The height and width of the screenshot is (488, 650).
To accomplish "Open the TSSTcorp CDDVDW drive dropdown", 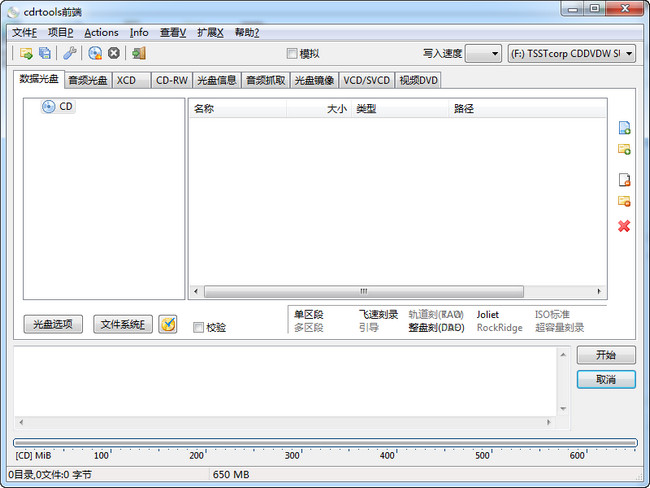I will click(572, 53).
